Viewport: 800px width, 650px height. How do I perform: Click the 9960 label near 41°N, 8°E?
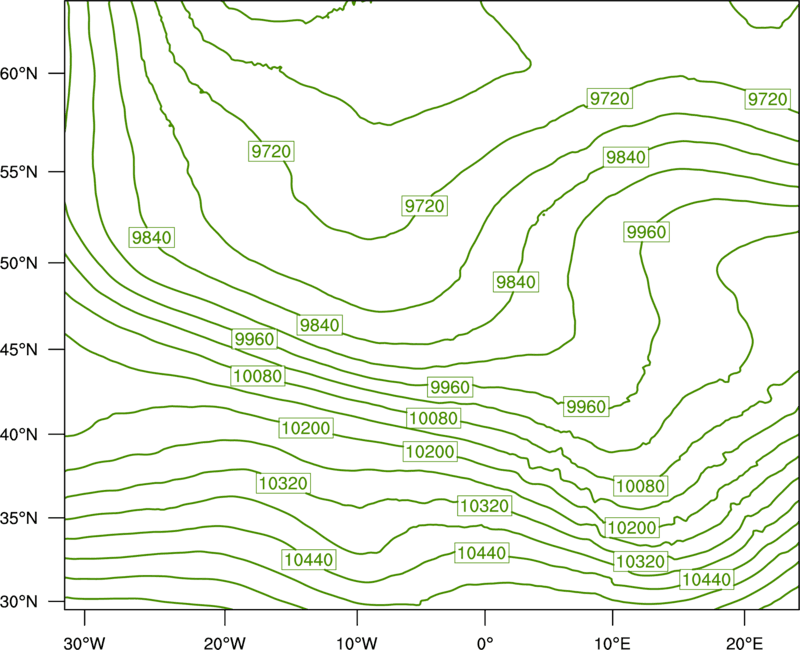(x=586, y=406)
